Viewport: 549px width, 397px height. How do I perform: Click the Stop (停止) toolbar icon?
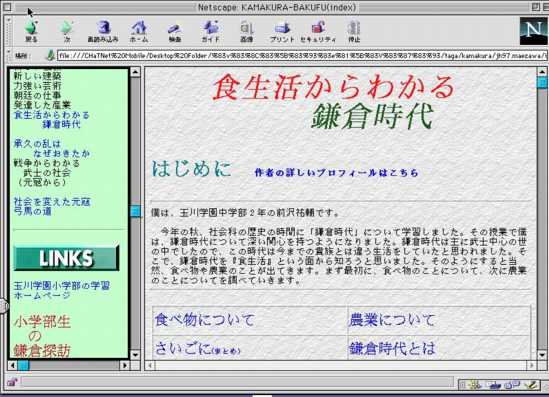pos(354,31)
